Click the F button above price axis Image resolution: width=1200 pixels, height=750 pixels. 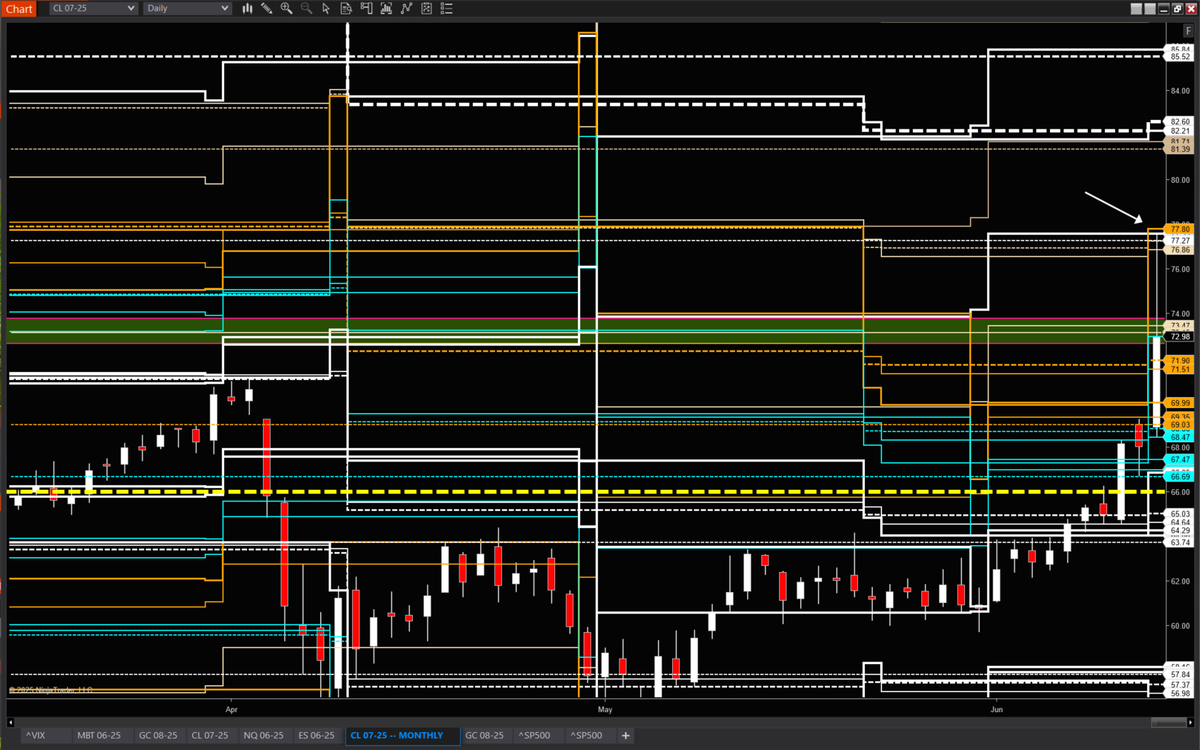coord(1187,31)
